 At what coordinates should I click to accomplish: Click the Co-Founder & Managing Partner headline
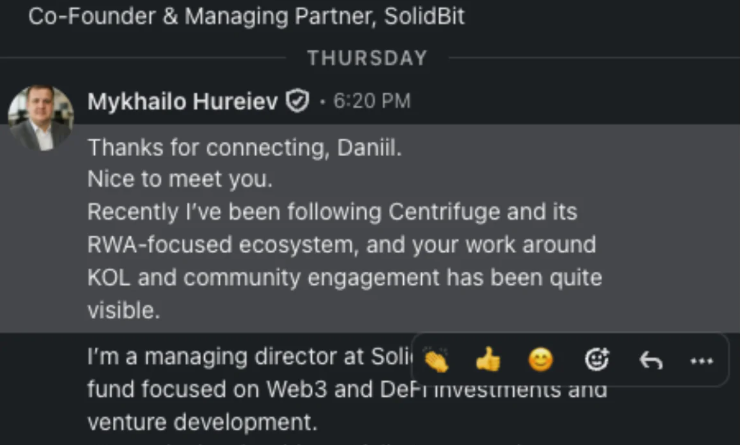coord(246,17)
